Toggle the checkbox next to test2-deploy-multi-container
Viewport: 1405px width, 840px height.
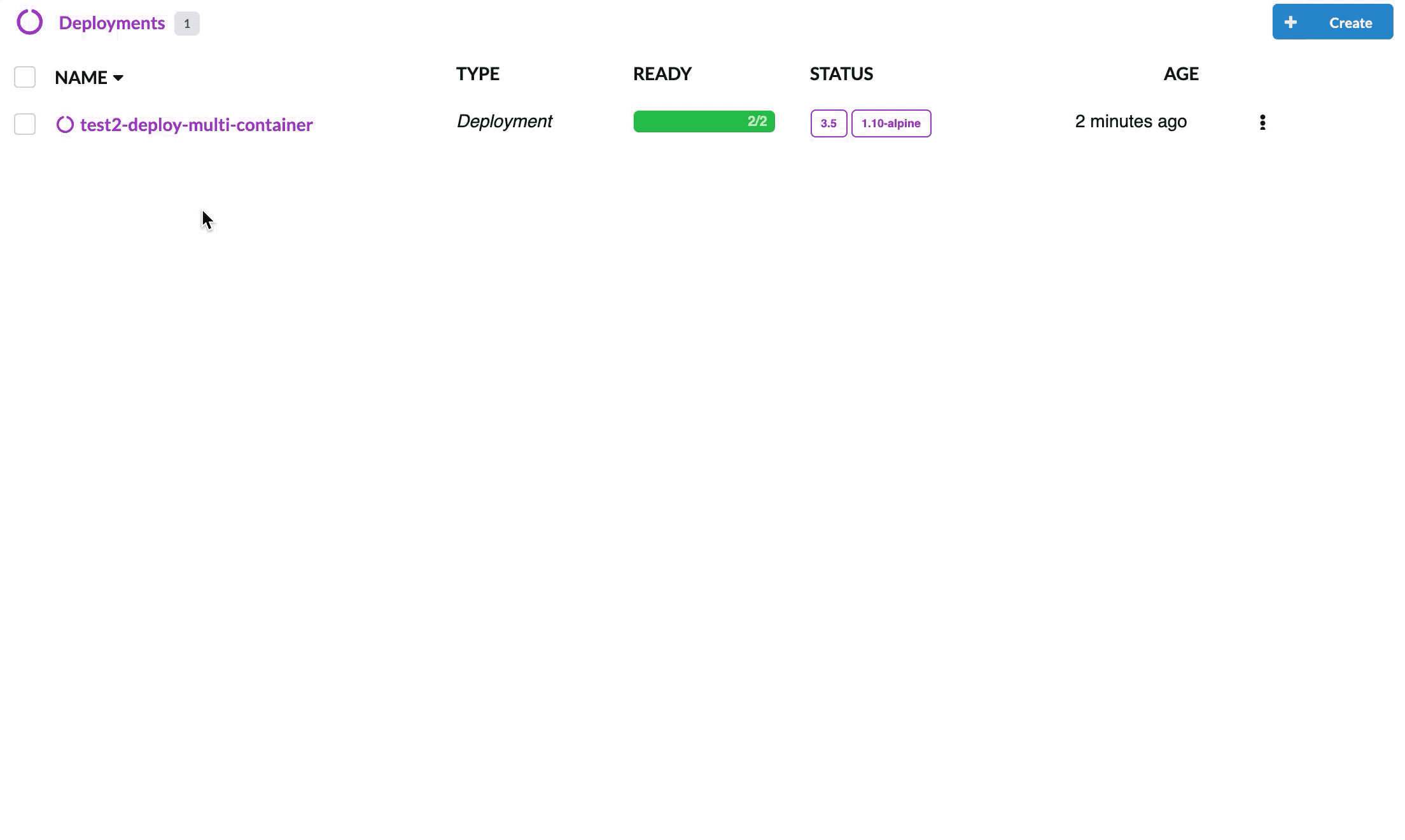(25, 123)
